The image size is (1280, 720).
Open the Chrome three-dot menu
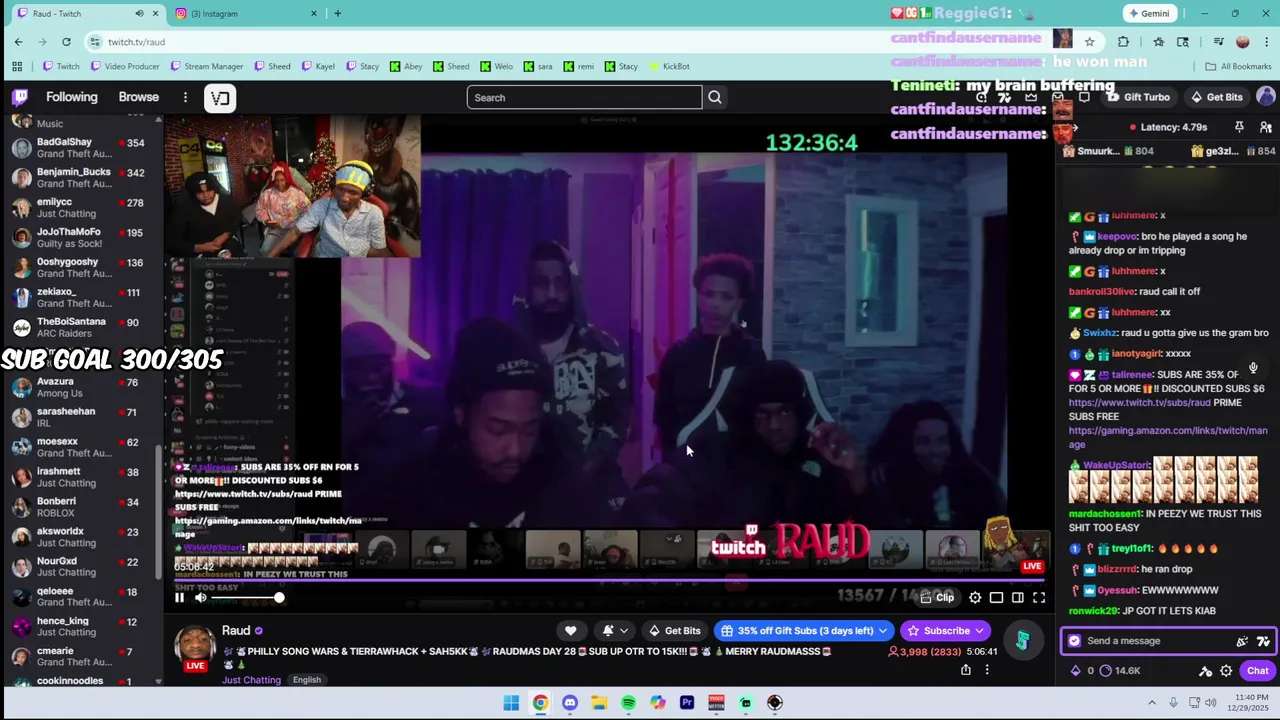[1265, 41]
